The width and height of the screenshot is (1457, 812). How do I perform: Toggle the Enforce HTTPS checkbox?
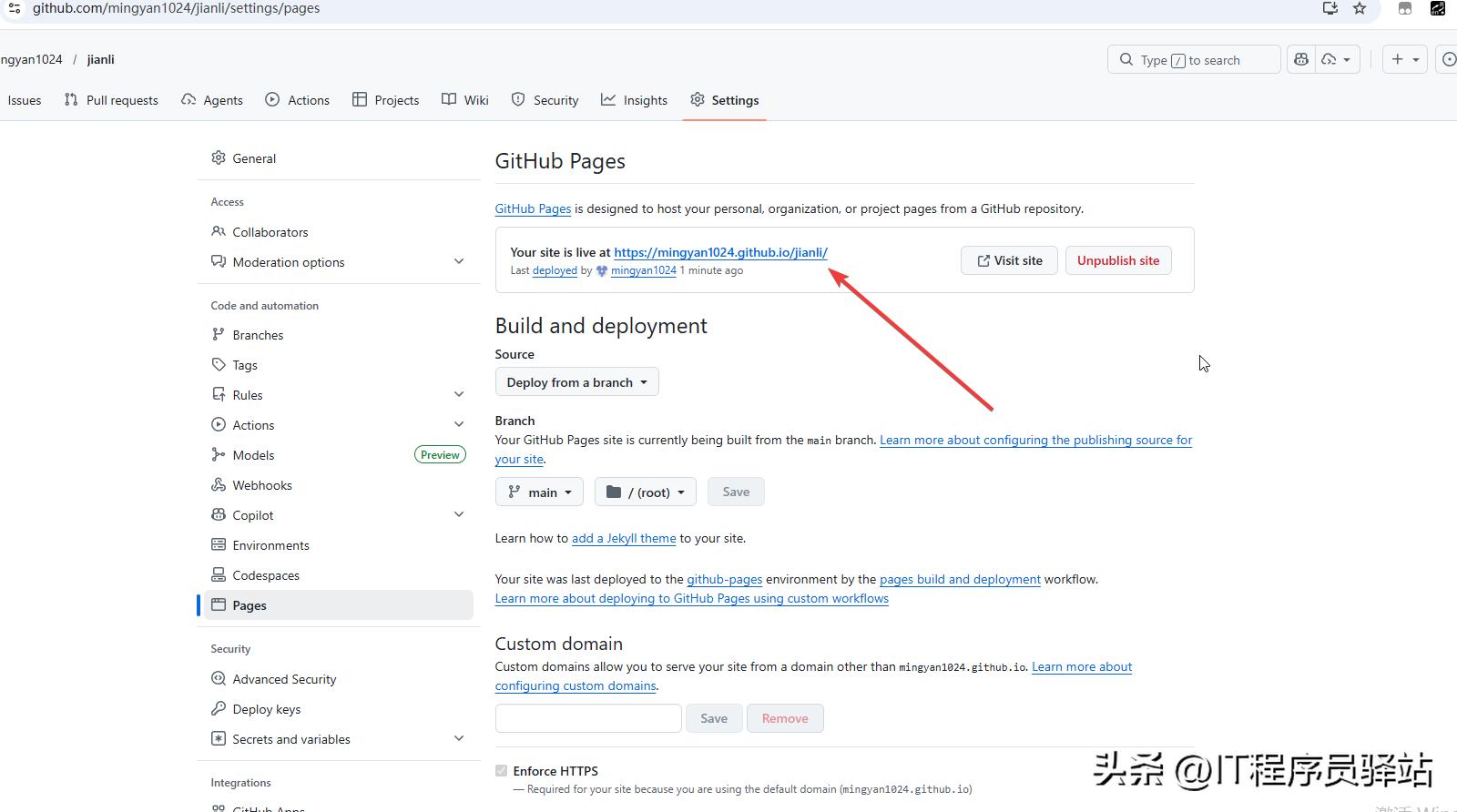(501, 771)
